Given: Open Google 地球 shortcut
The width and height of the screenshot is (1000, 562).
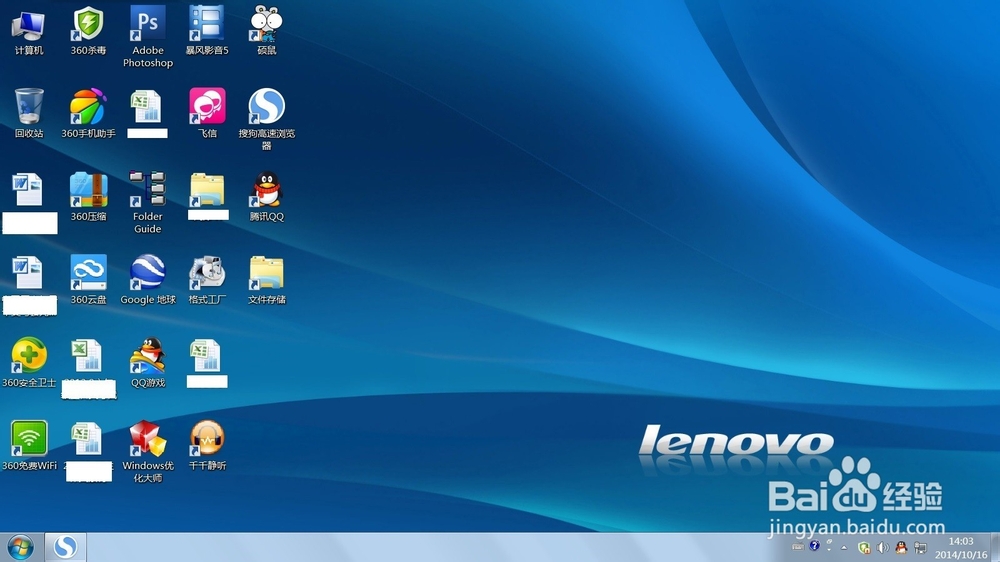Looking at the screenshot, I should pyautogui.click(x=147, y=279).
